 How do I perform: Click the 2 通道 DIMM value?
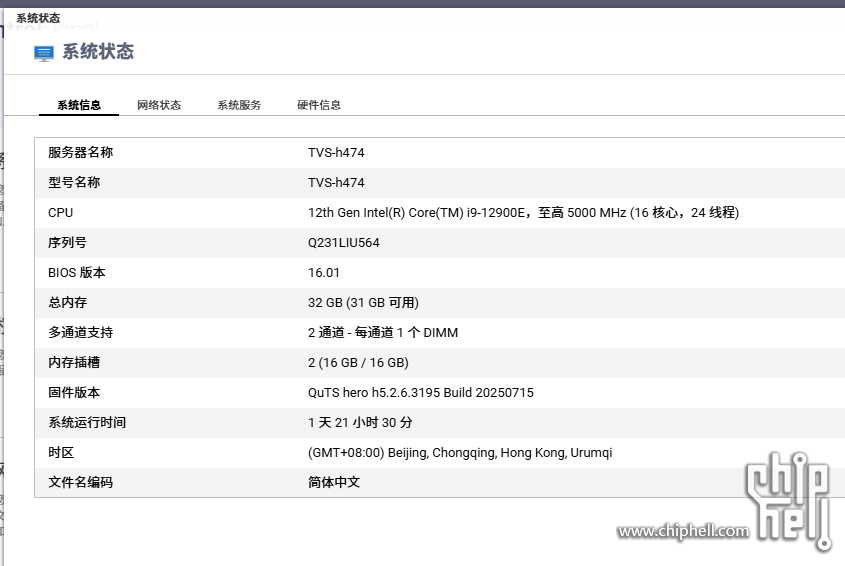383,333
